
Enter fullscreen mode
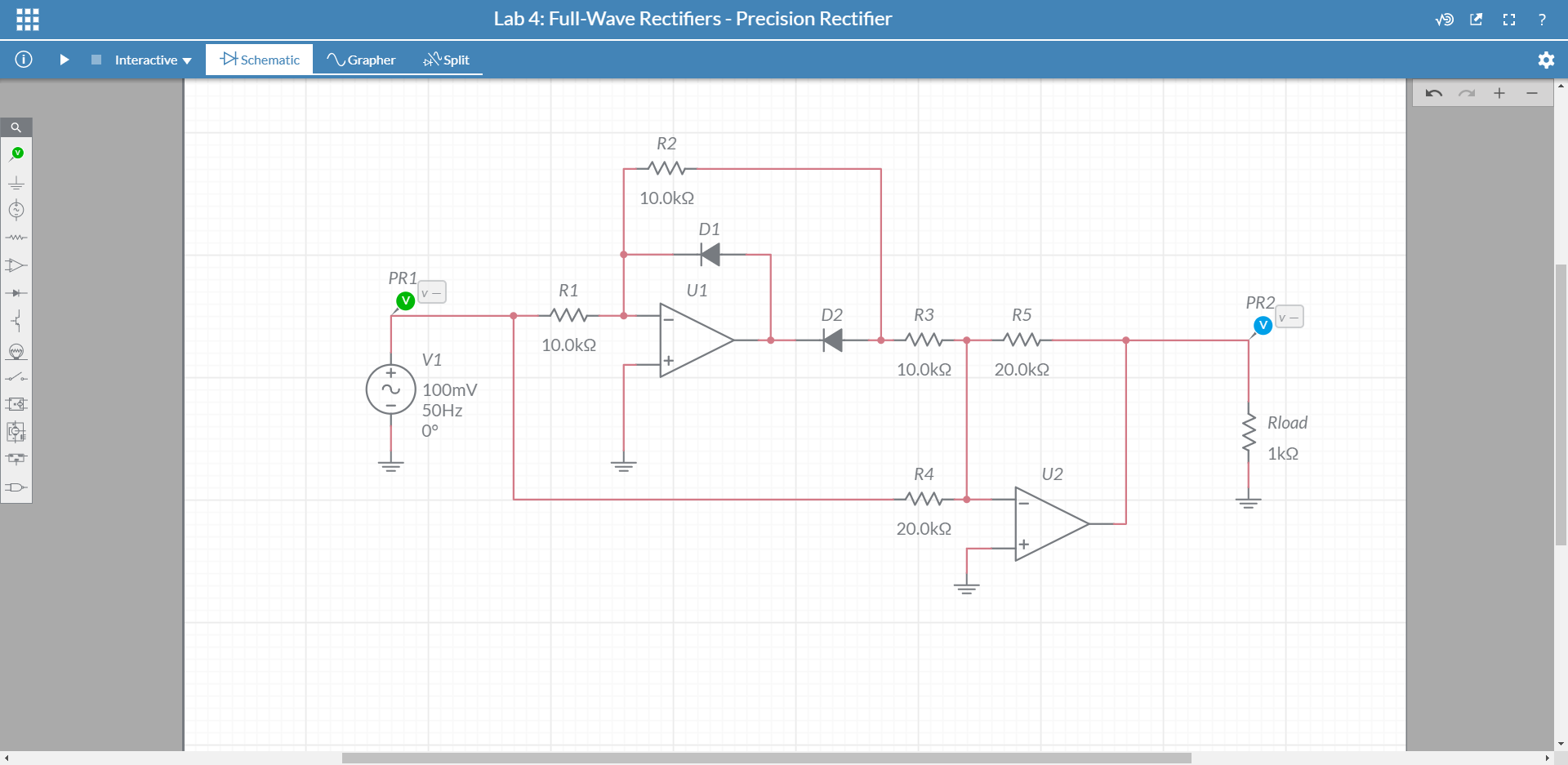(1509, 20)
